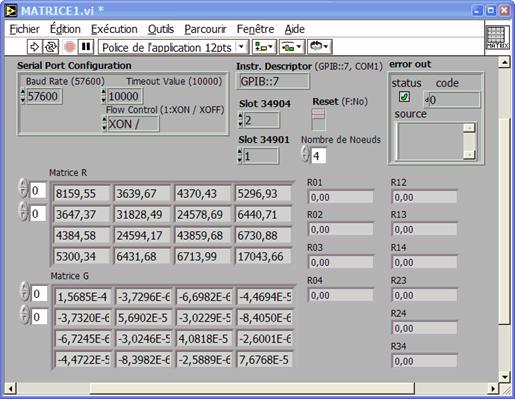
Task: Click the MATRIX VI icon pane
Action: click(x=498, y=38)
